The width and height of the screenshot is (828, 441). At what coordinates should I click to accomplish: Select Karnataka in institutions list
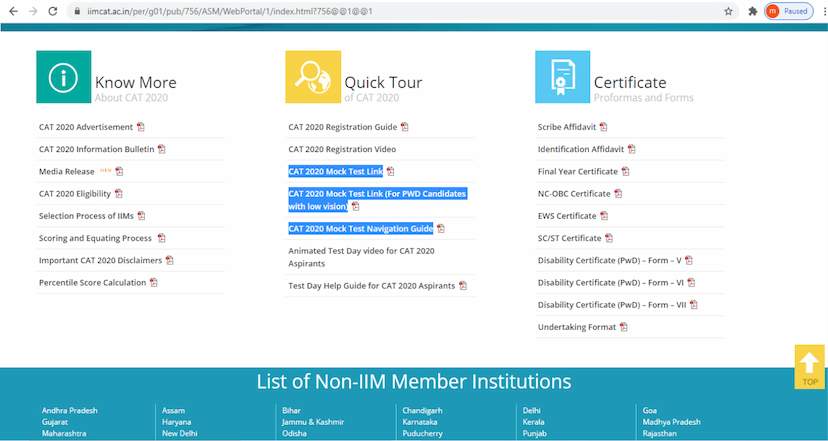pos(422,422)
